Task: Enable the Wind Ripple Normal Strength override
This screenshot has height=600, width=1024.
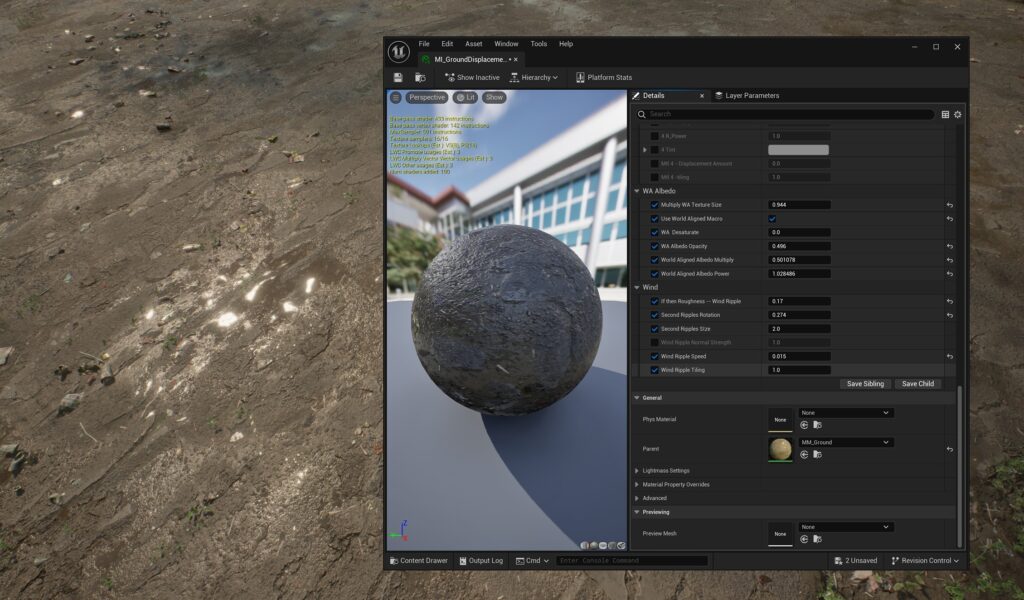Action: pyautogui.click(x=655, y=342)
